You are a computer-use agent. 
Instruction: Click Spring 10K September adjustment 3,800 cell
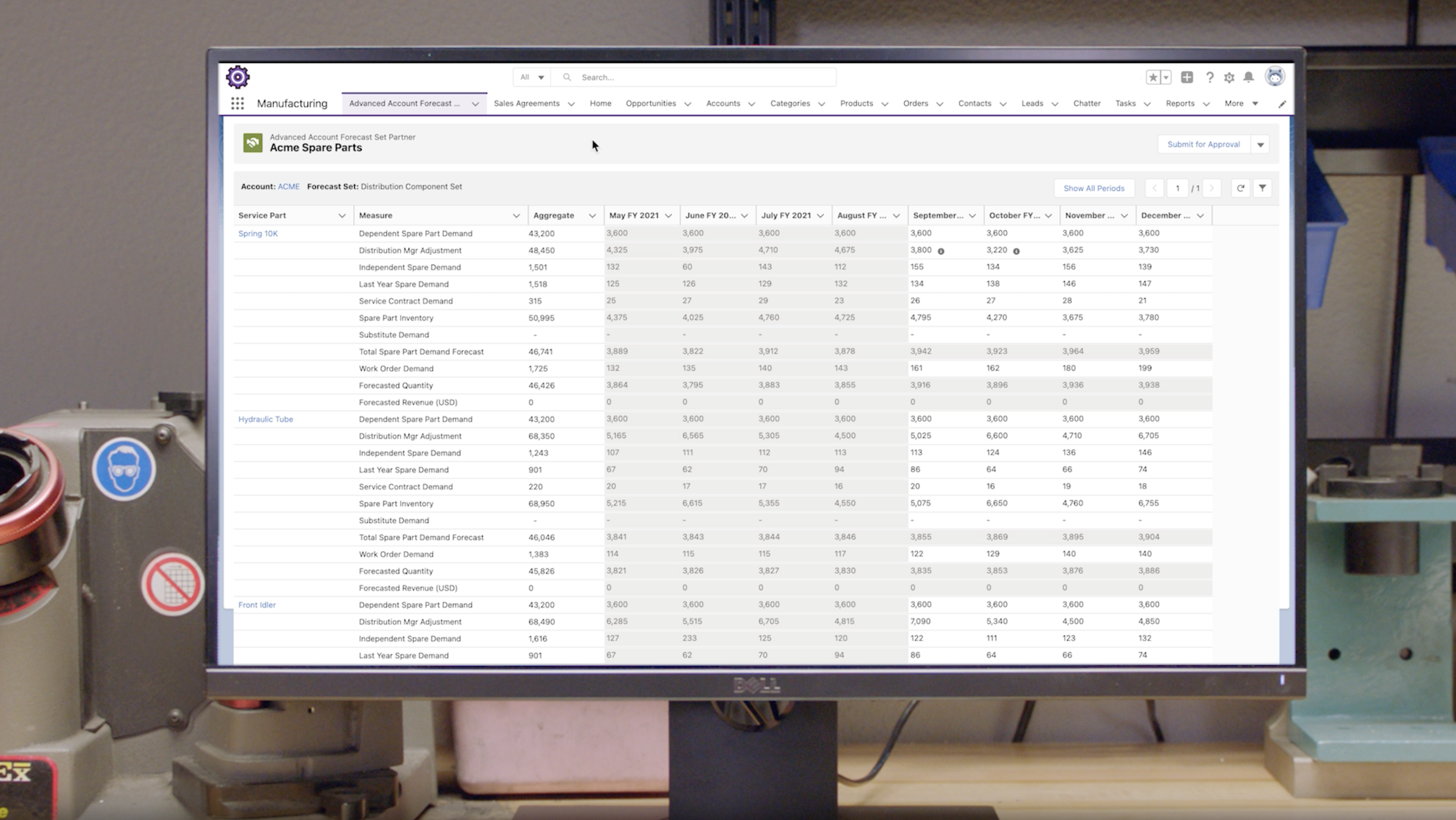945,250
